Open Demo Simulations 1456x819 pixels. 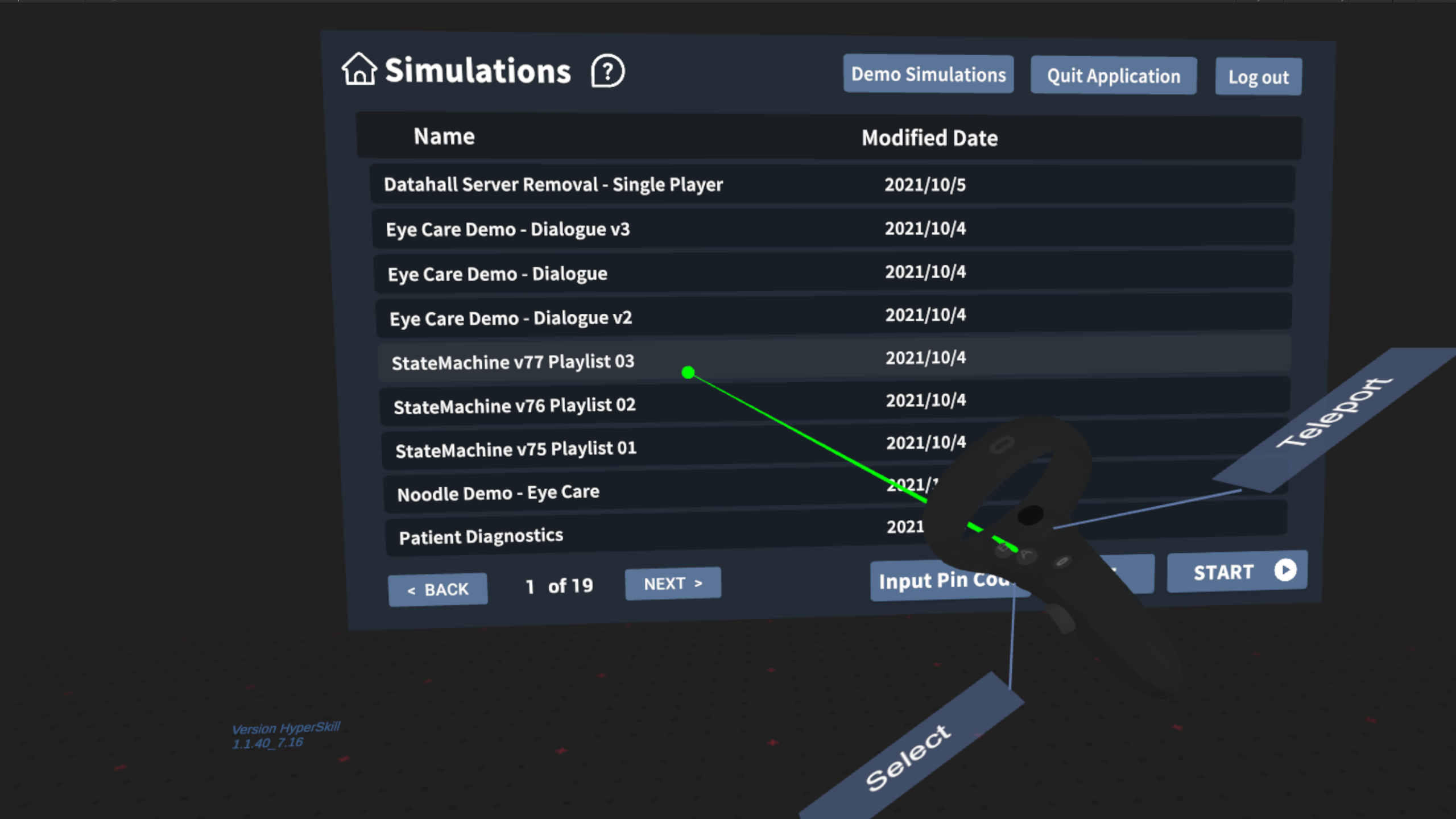coord(928,74)
